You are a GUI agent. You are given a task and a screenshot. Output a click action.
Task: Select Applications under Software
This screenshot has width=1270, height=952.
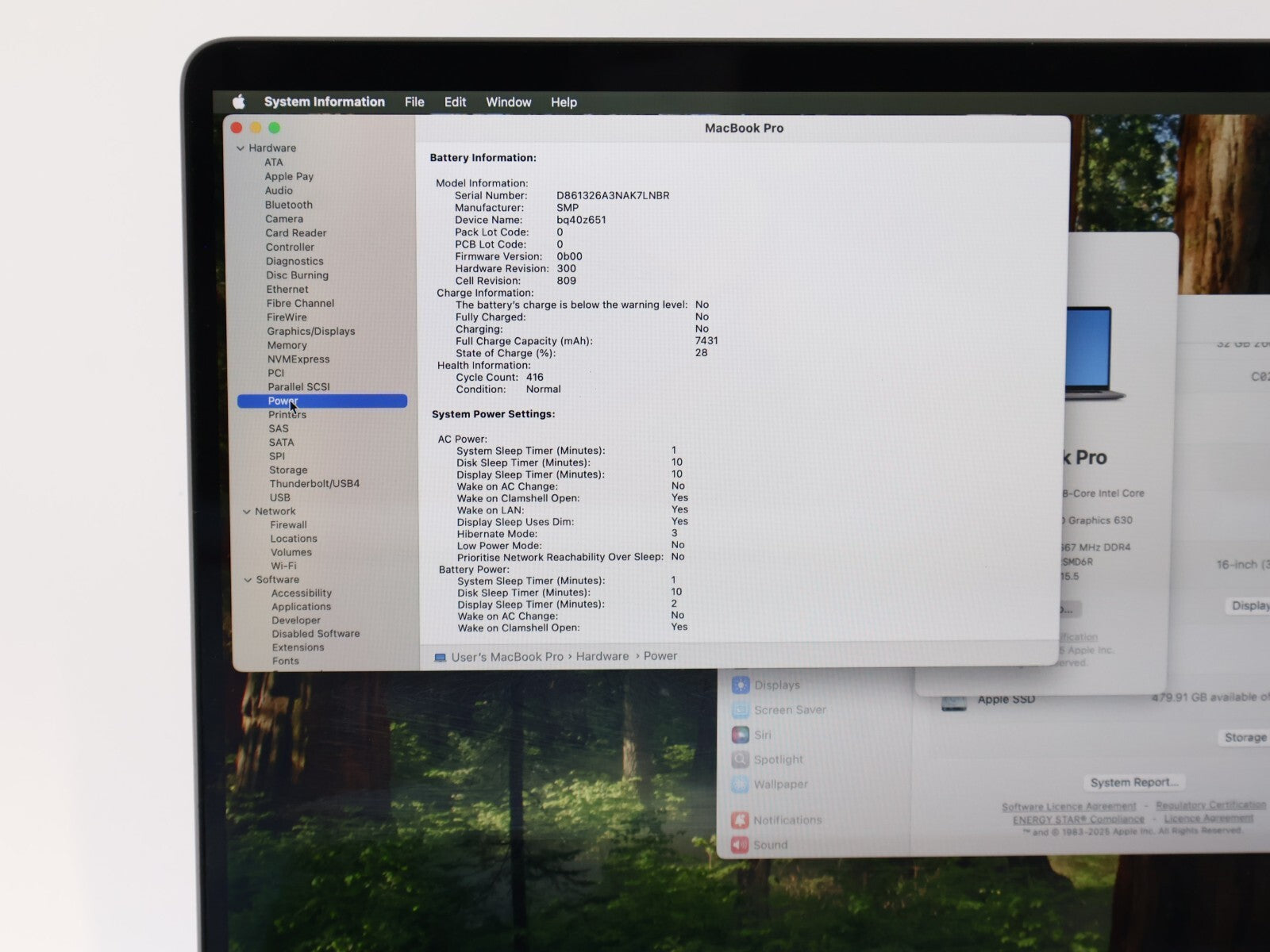[302, 607]
